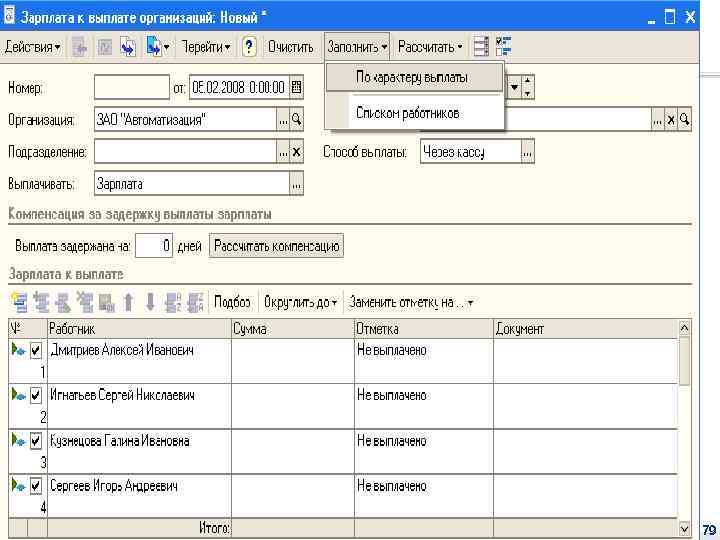
Task: Click the magnifier beside Организация field
Action: pos(297,120)
